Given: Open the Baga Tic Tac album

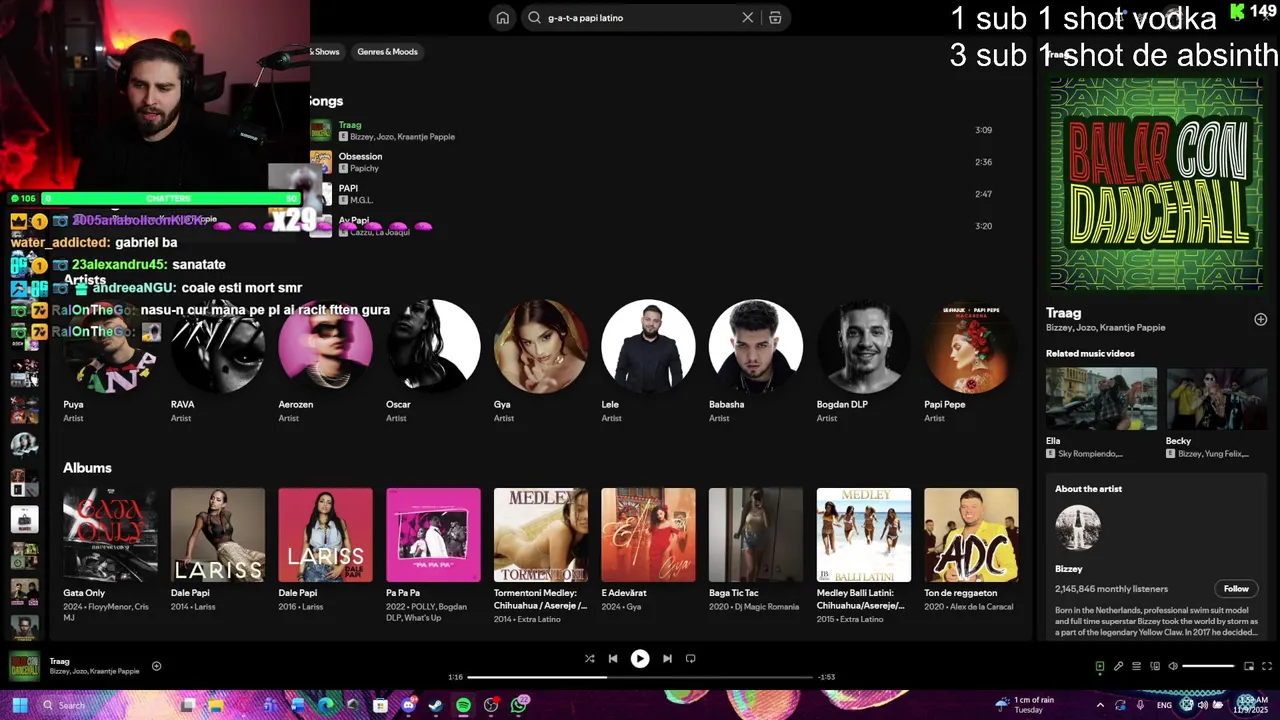Looking at the screenshot, I should pos(756,535).
